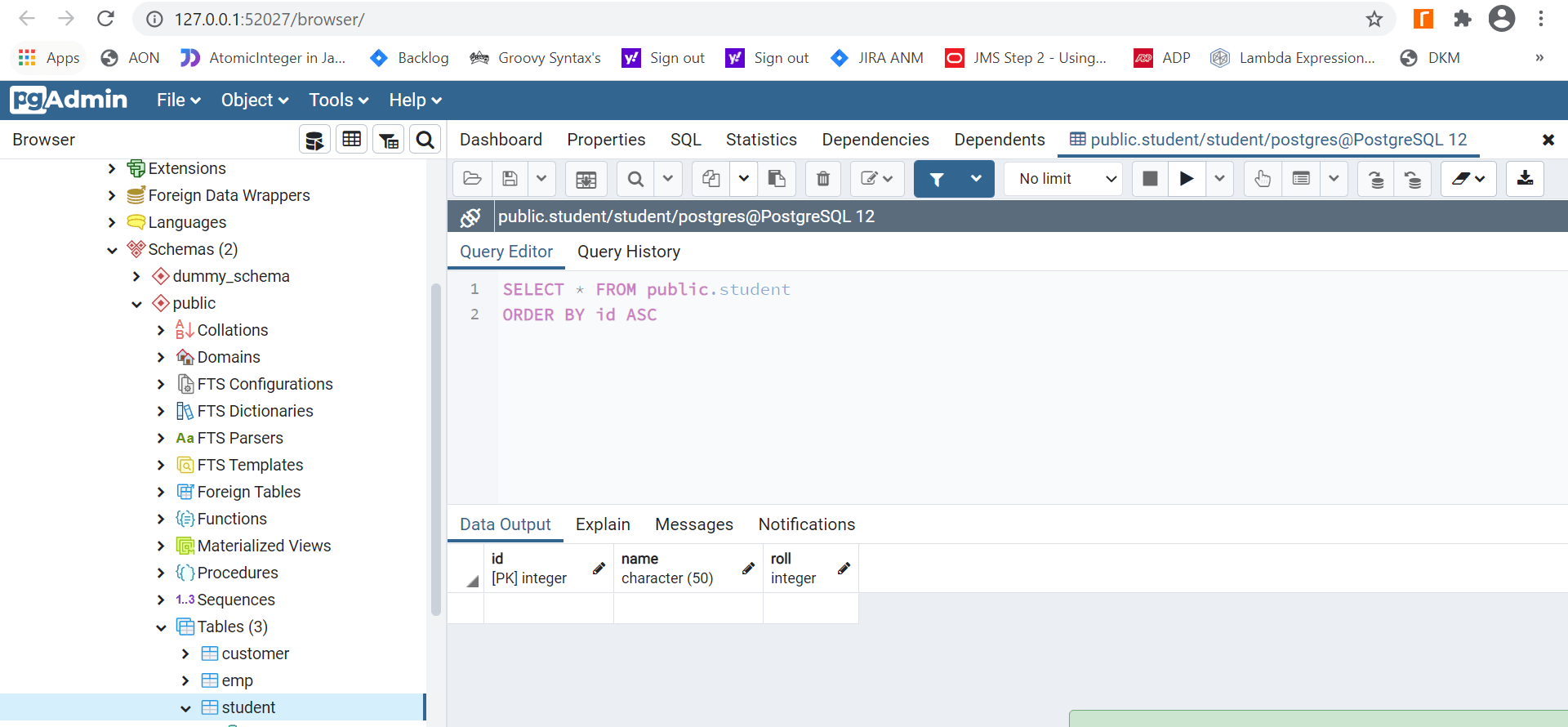
Task: Switch to the Messages tab
Action: tap(694, 524)
